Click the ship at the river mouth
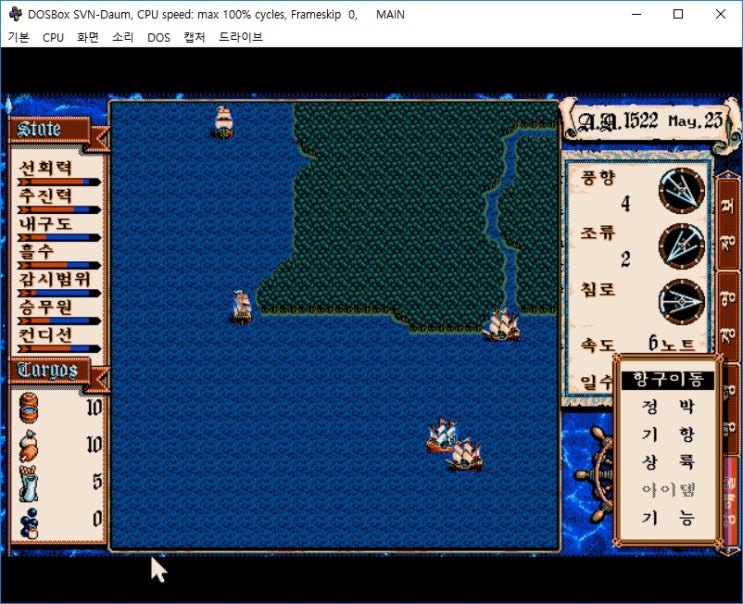Viewport: 743px width, 604px height. [502, 325]
